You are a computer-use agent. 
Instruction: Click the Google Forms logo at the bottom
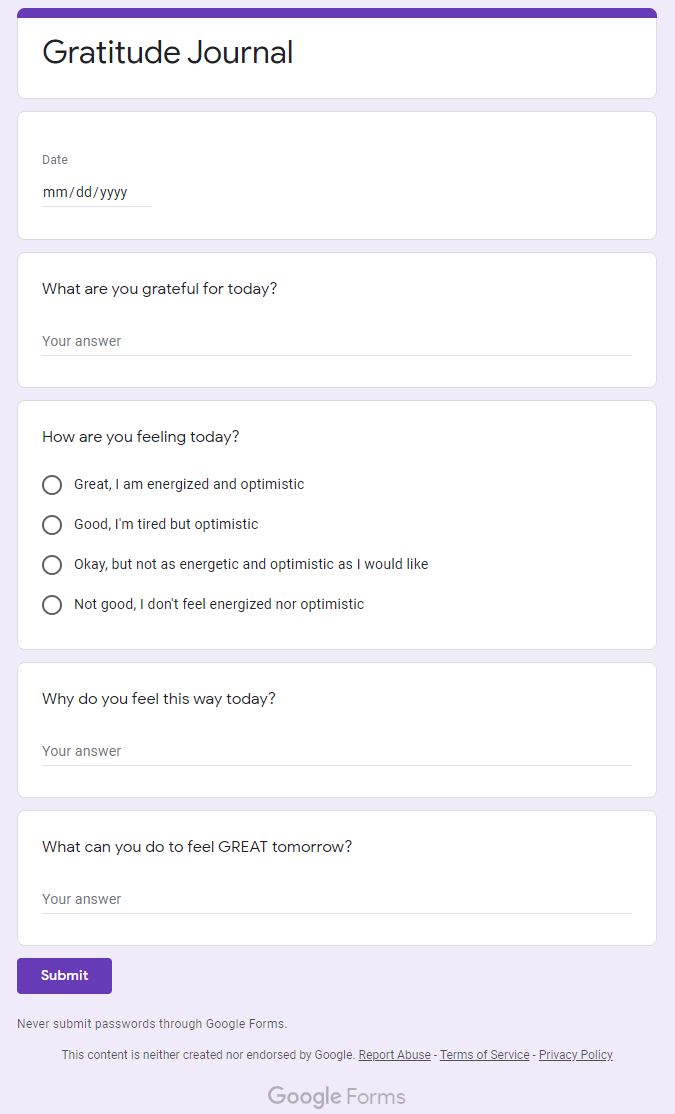click(336, 1097)
